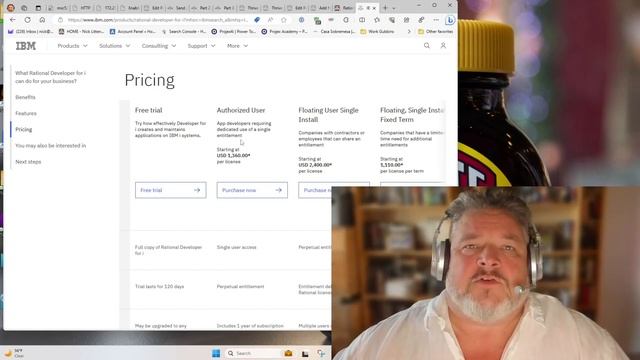Reload the page with the refresh icon

point(27,20)
